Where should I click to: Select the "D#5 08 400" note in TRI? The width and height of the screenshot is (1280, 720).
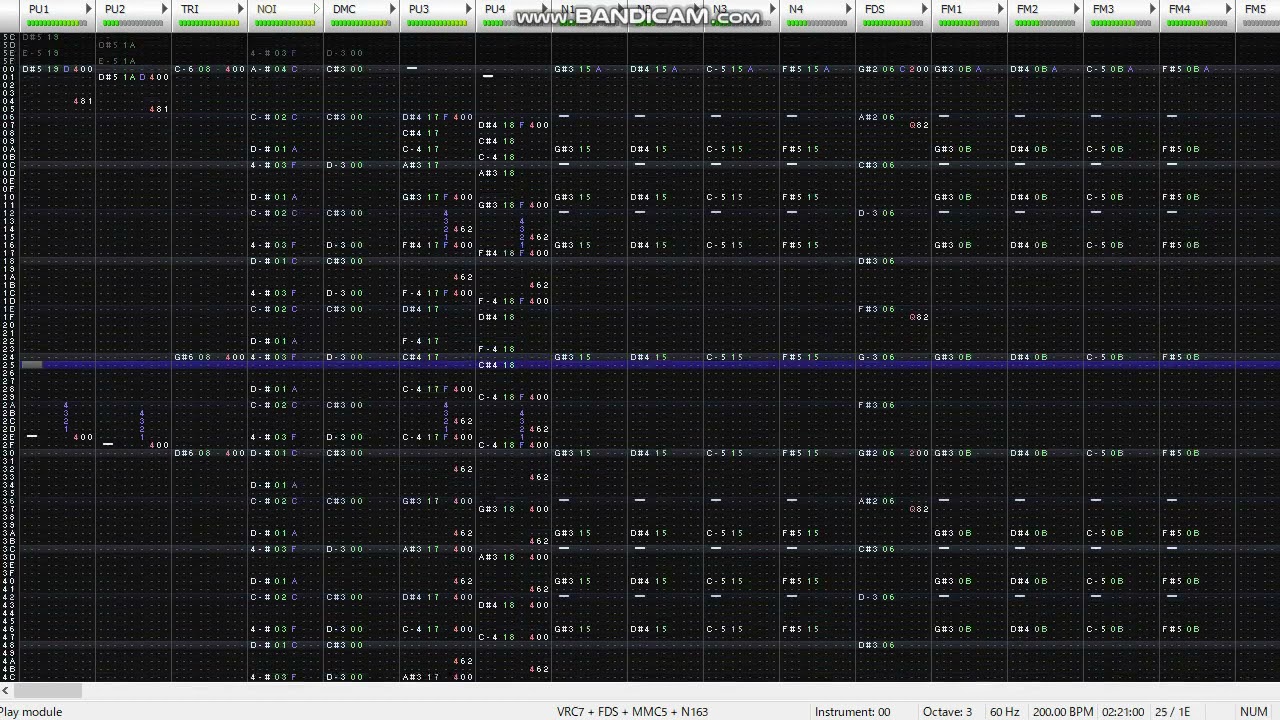(209, 453)
